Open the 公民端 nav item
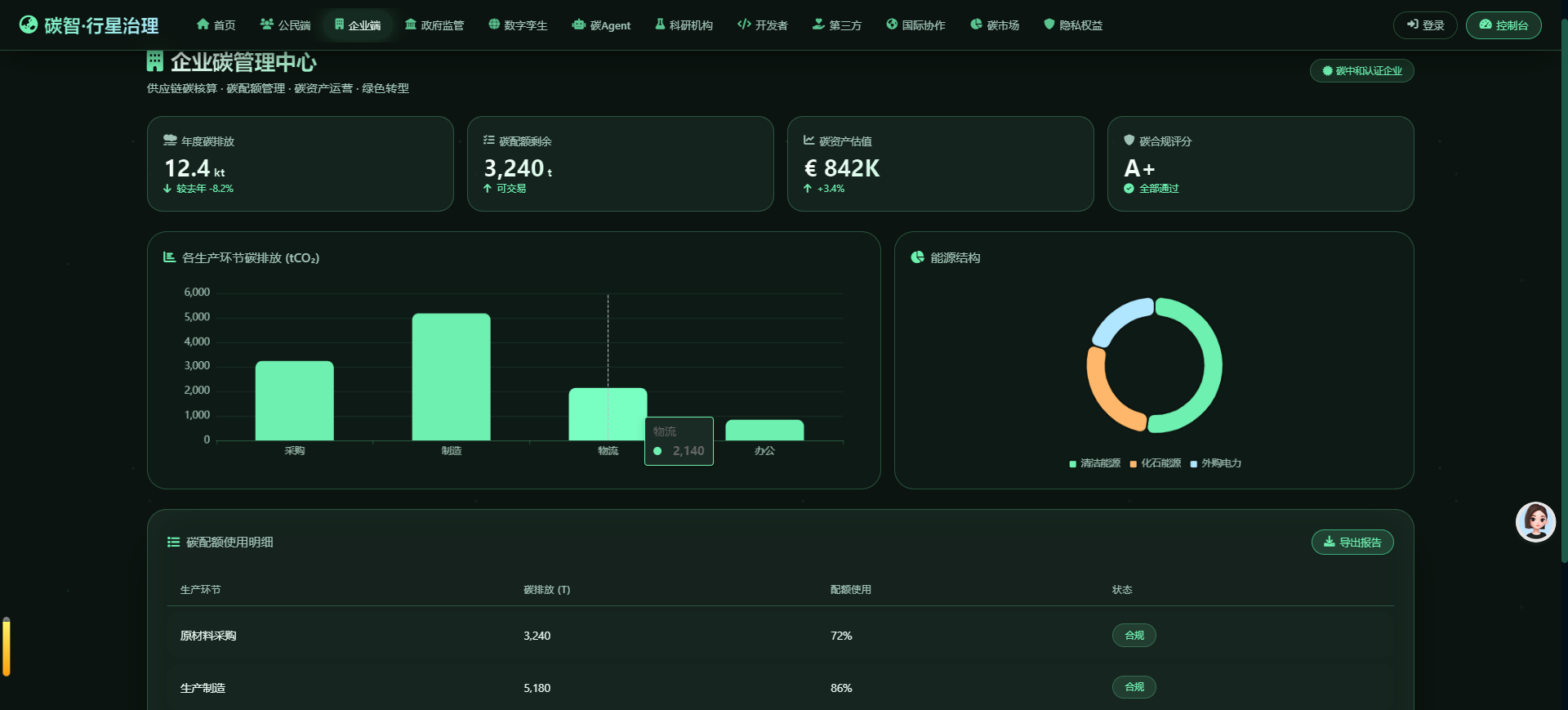Viewport: 1568px width, 710px height. point(285,25)
